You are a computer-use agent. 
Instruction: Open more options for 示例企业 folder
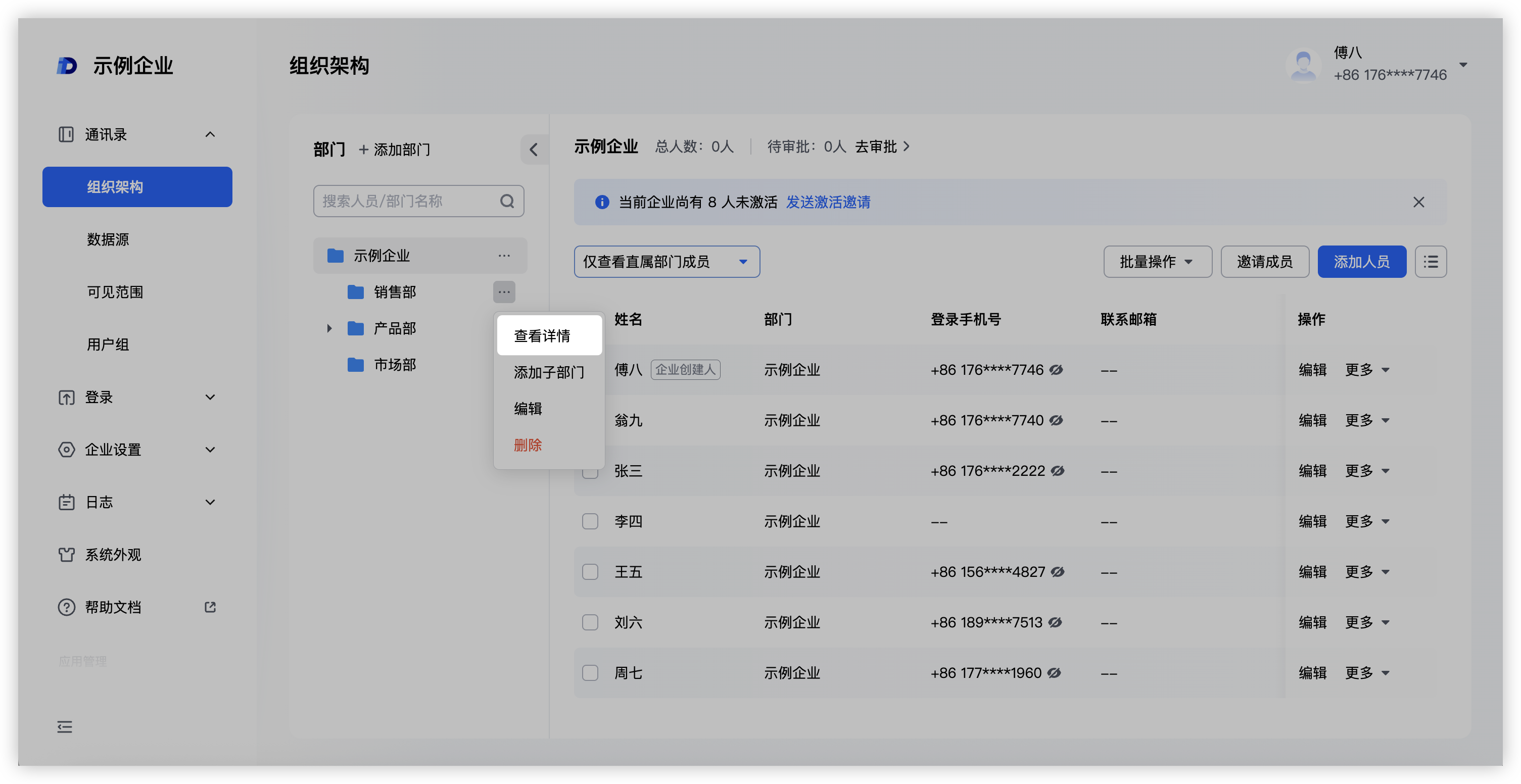[x=504, y=256]
